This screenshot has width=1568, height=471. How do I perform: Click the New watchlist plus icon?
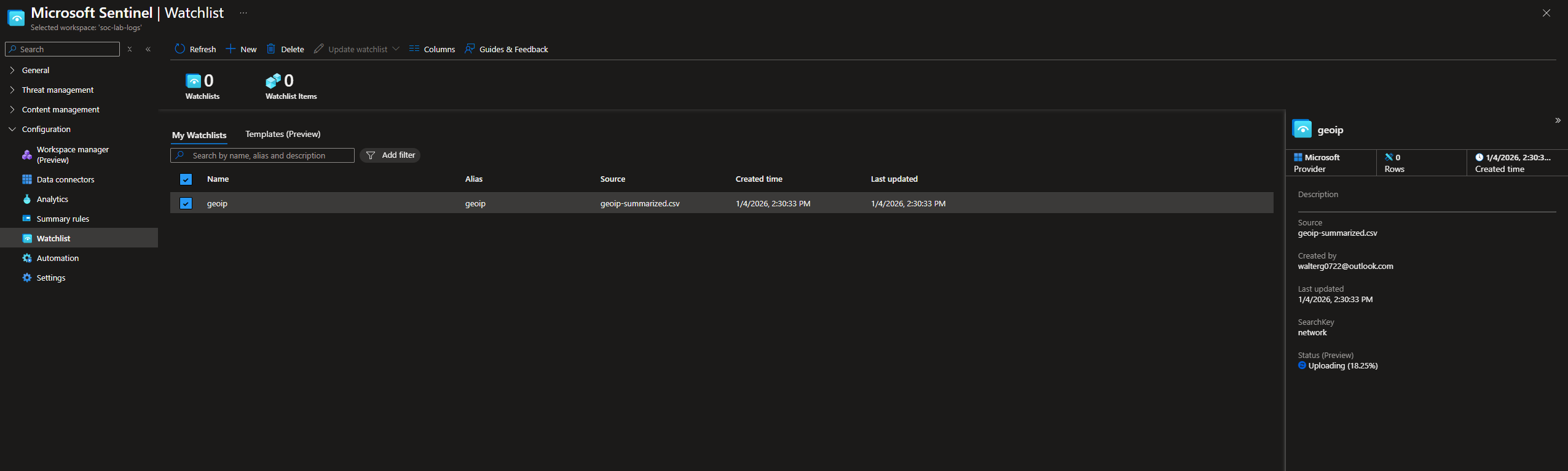coord(231,49)
